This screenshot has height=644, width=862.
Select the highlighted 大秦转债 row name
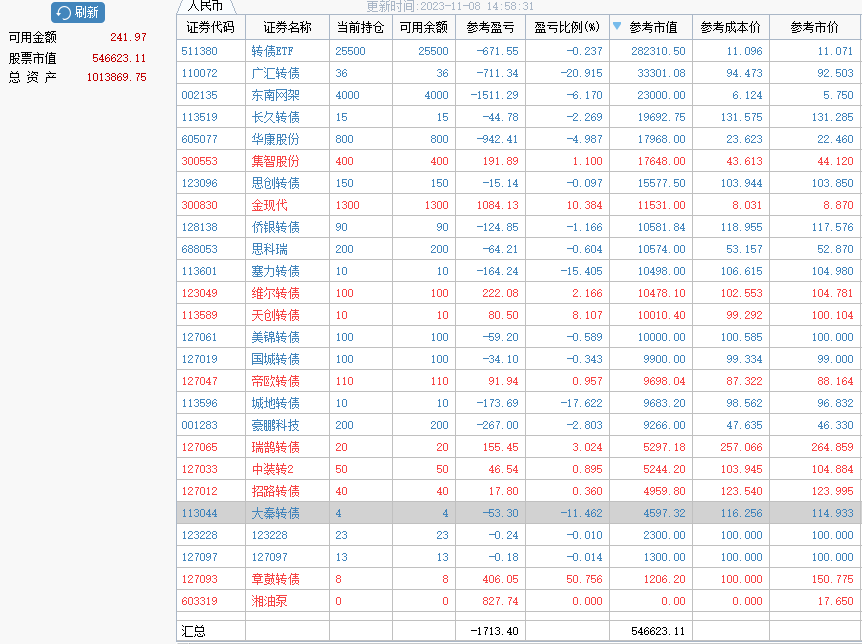tap(275, 513)
